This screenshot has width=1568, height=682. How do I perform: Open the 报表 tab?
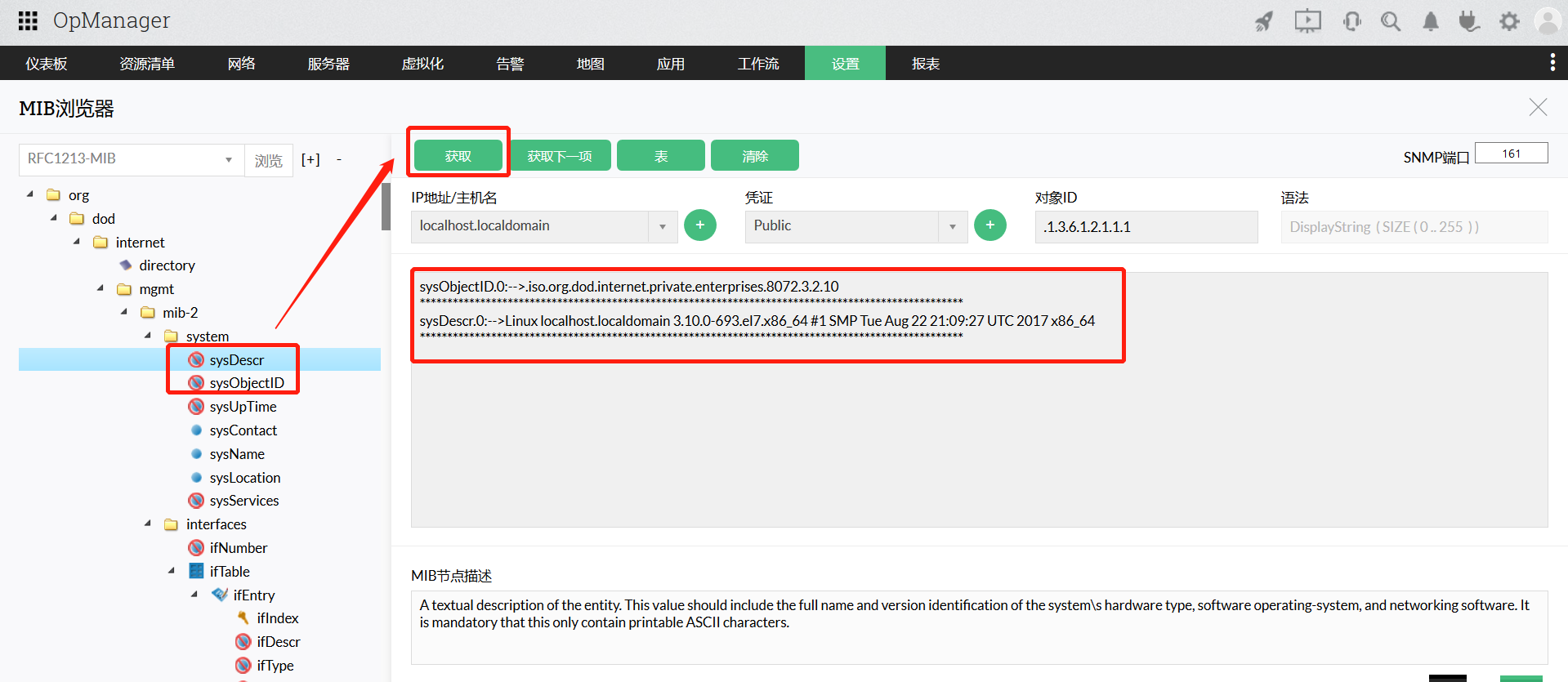926,64
